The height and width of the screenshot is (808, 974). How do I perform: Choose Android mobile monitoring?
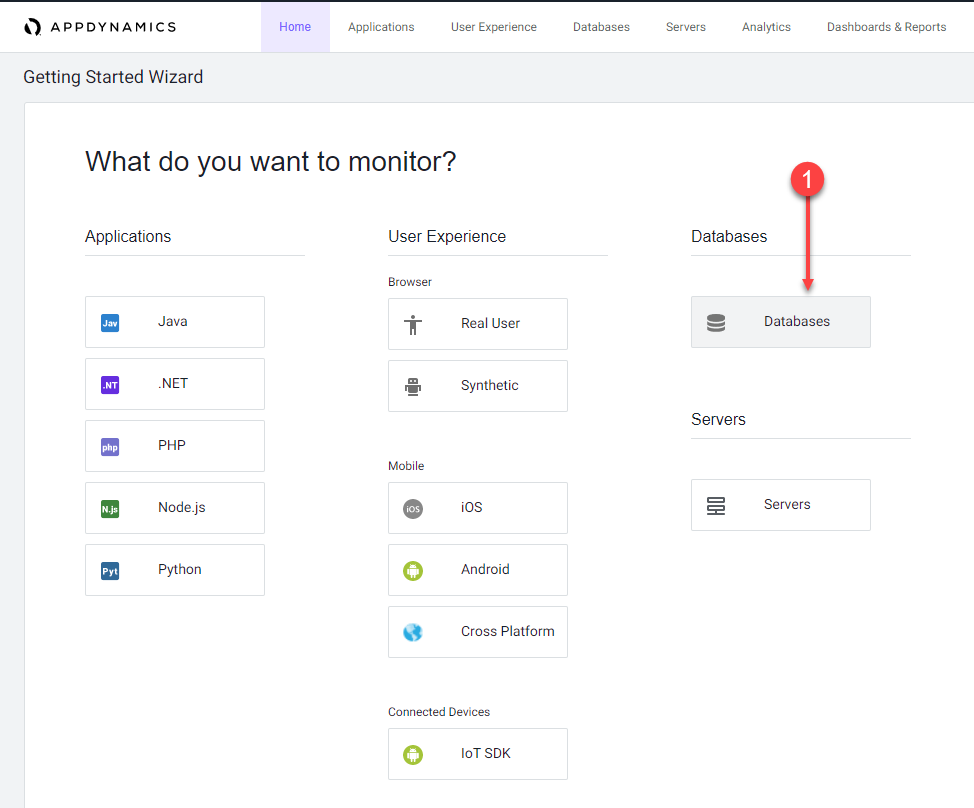click(478, 570)
